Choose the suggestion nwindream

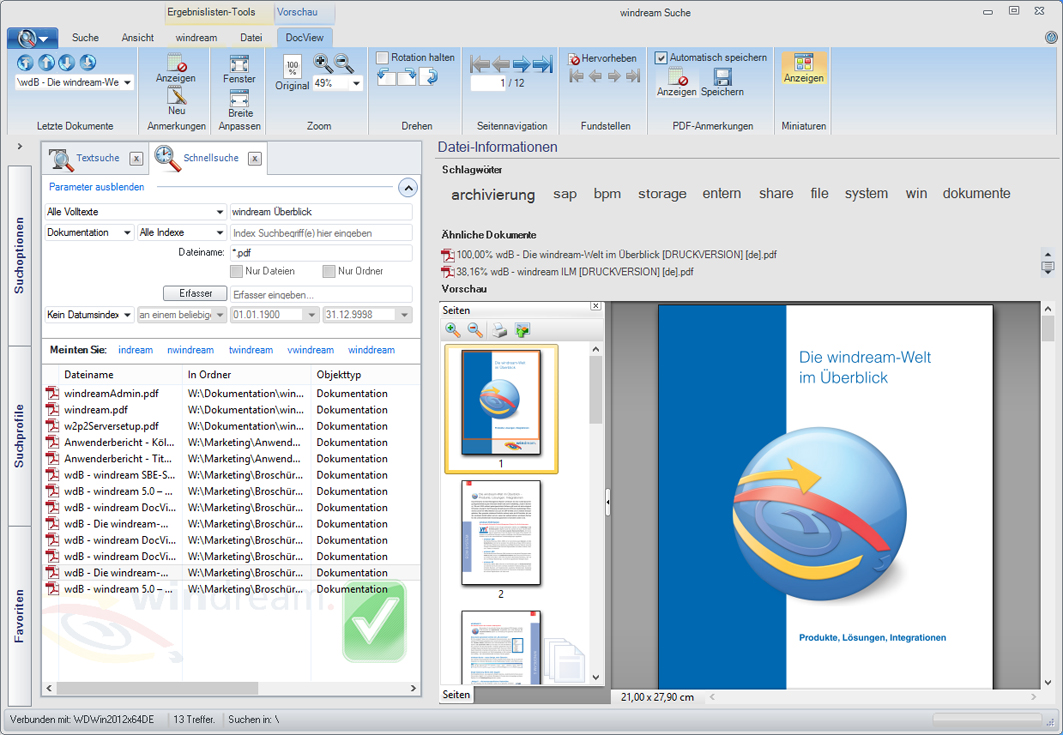tap(190, 350)
